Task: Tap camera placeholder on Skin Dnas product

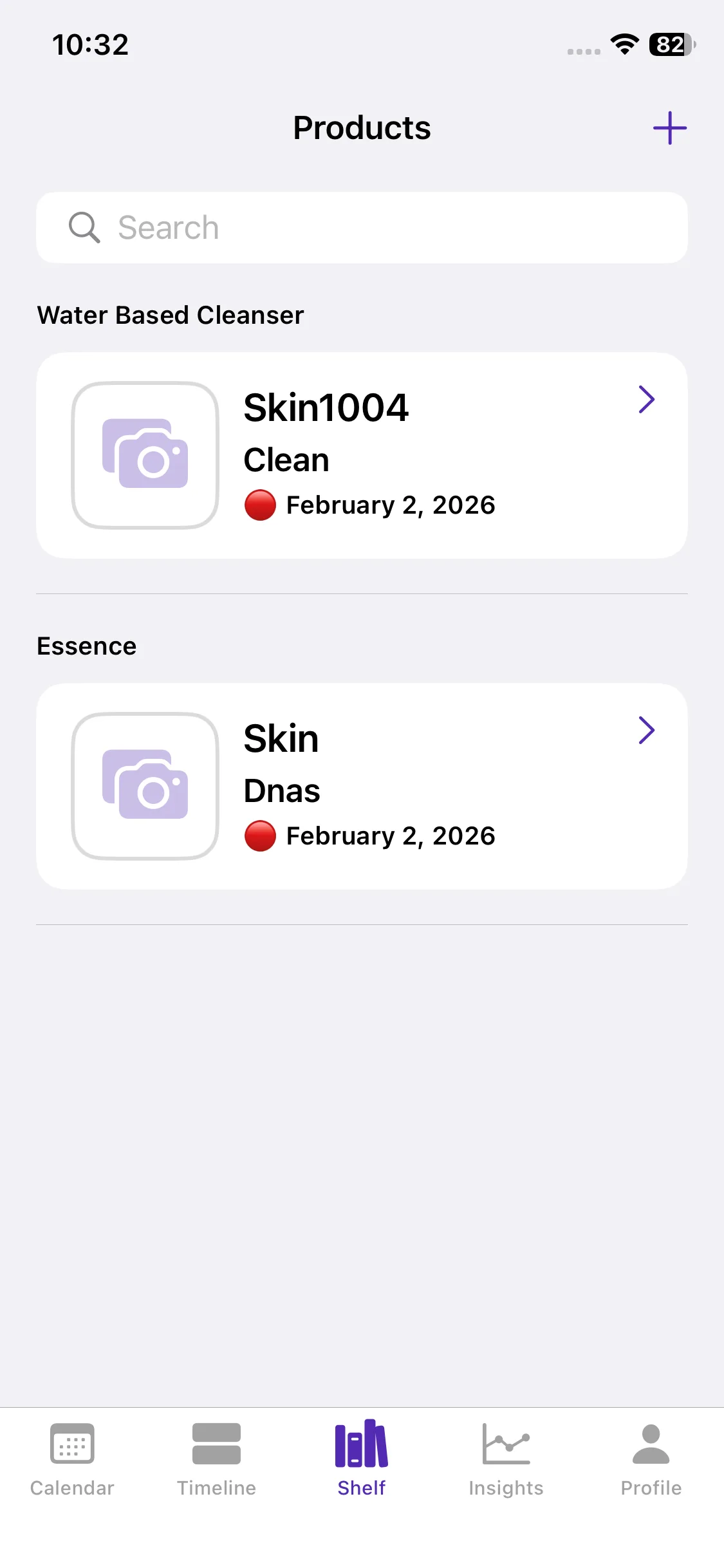Action: 145,786
